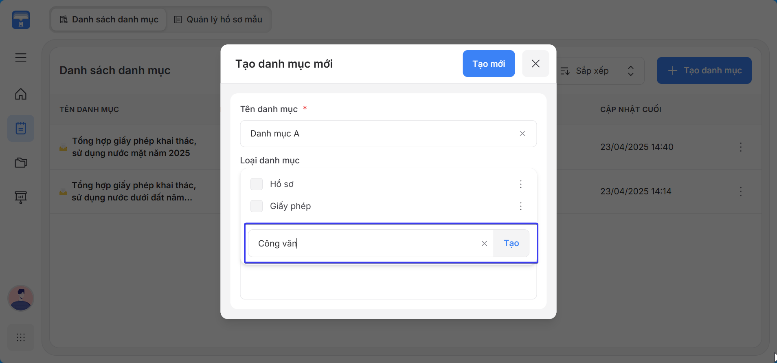Check the Hồ sơ checkbox
The image size is (777, 363).
click(x=256, y=184)
